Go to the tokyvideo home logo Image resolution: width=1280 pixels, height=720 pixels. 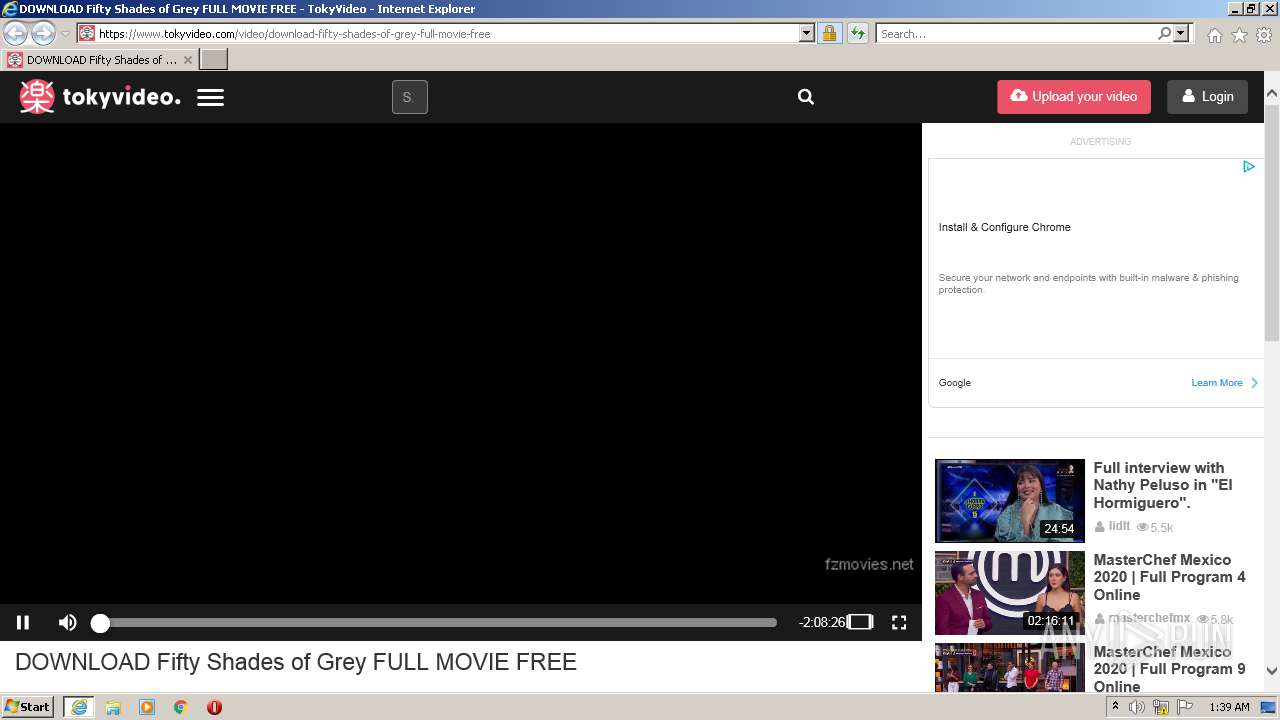(100, 97)
